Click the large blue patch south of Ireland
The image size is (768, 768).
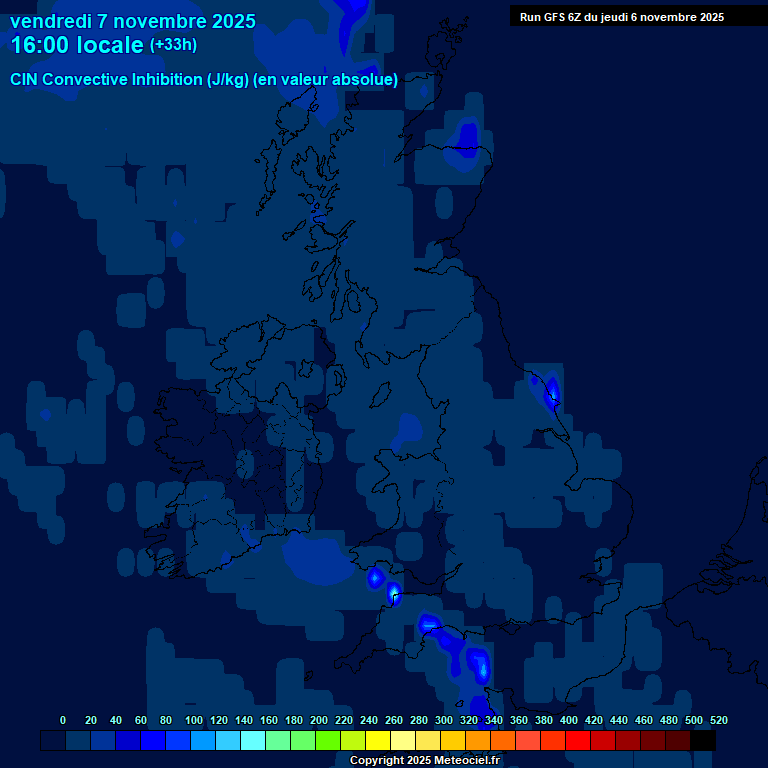click(317, 562)
